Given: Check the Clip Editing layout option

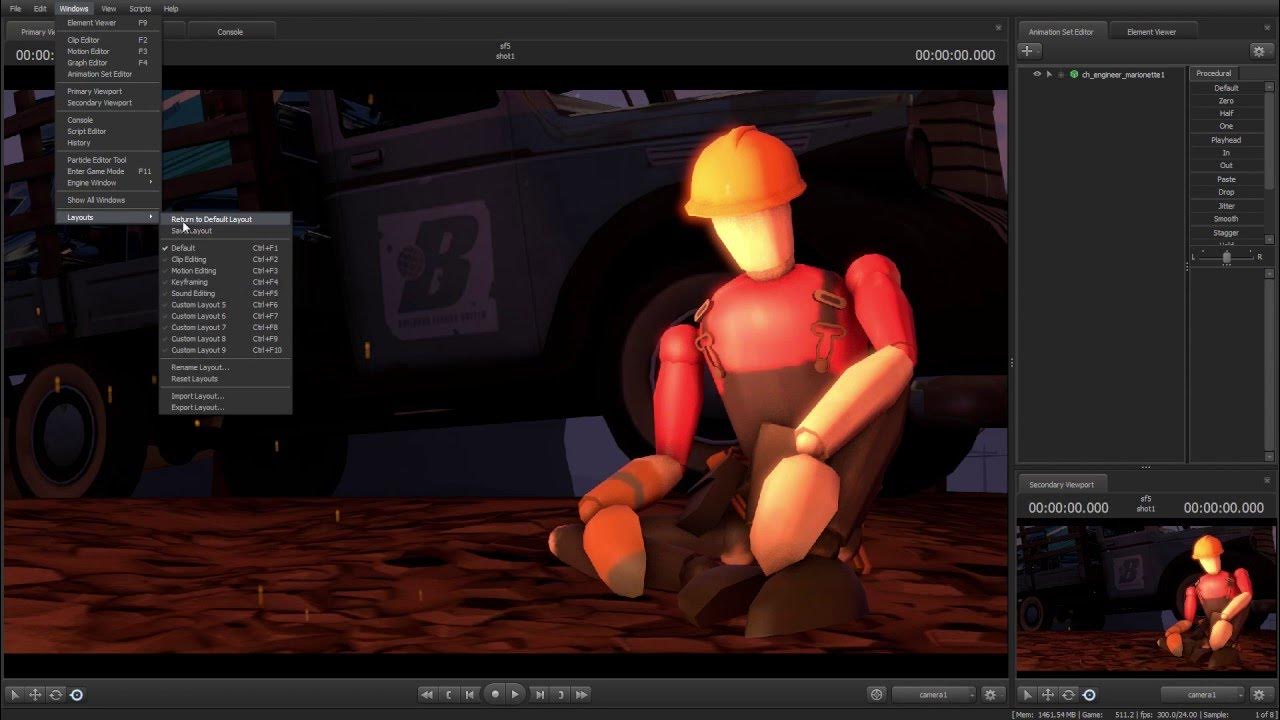Looking at the screenshot, I should (225, 260).
